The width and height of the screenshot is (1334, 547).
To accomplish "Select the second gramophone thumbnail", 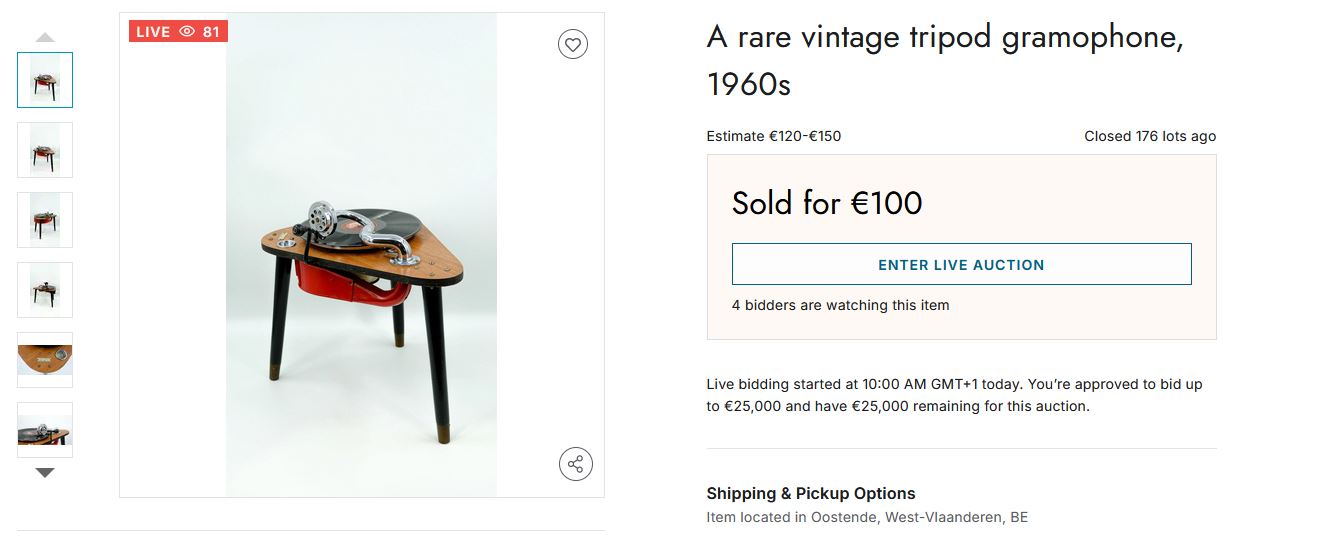I will [x=45, y=150].
